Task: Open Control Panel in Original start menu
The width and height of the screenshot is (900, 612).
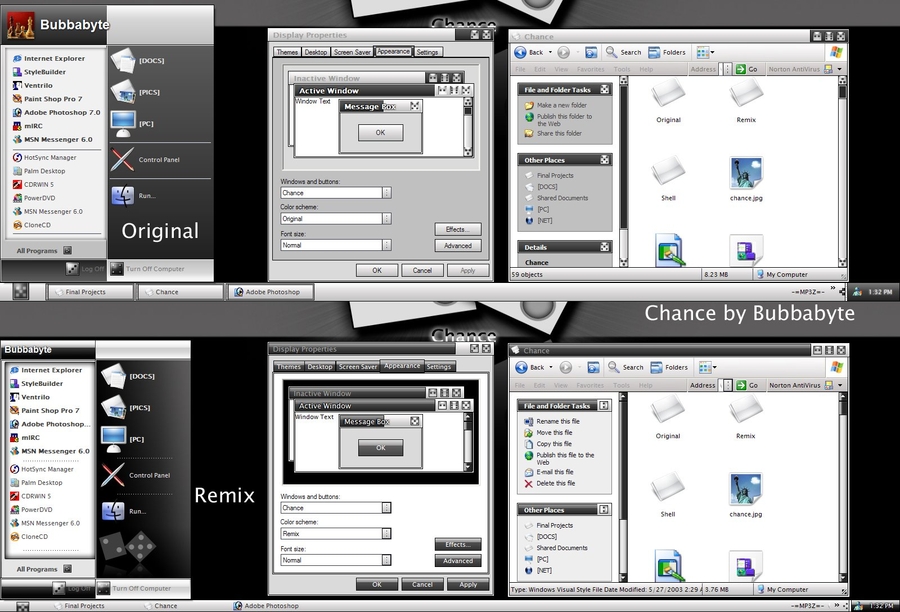Action: (x=145, y=160)
